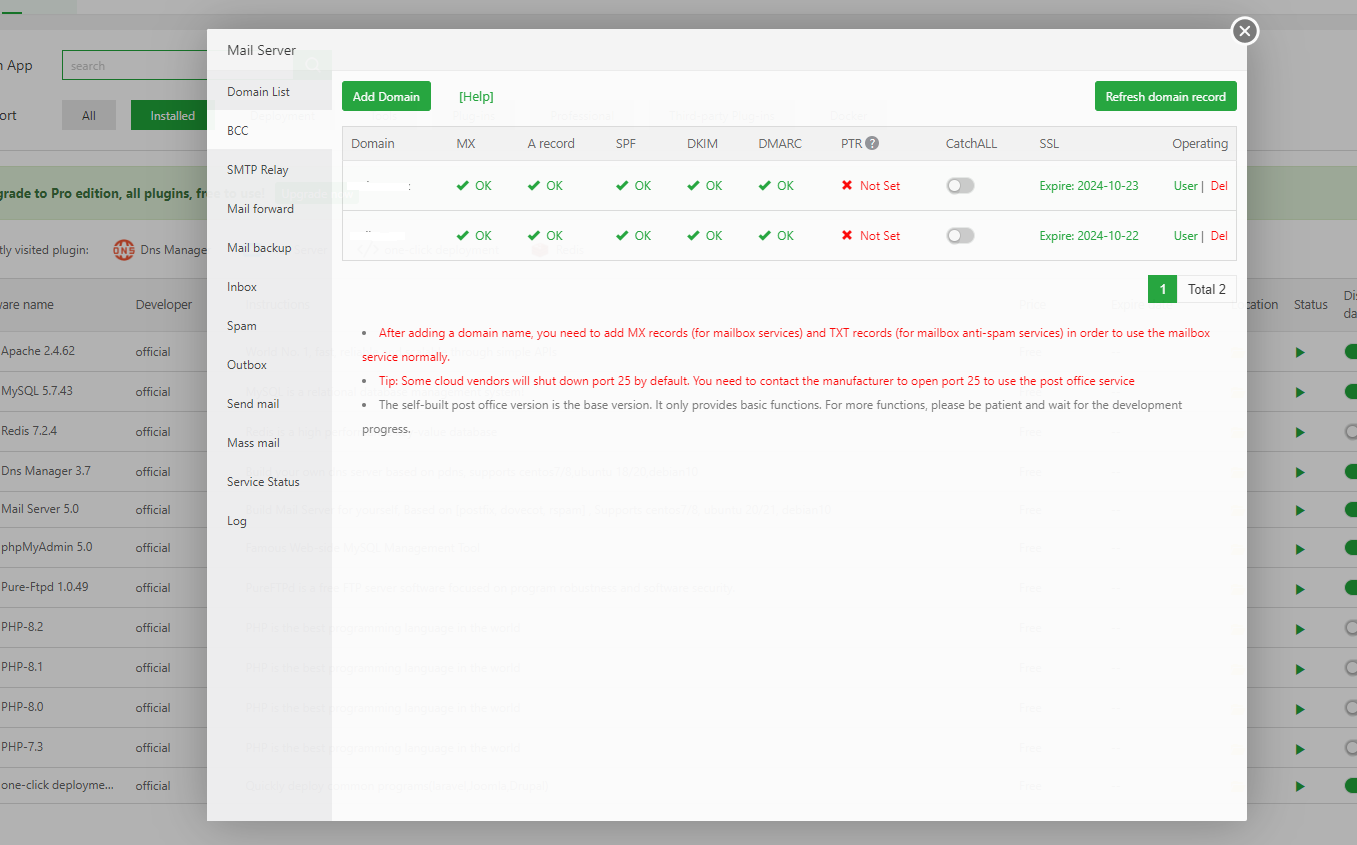The width and height of the screenshot is (1357, 845).
Task: Click the Developer column header in background
Action: tap(164, 305)
